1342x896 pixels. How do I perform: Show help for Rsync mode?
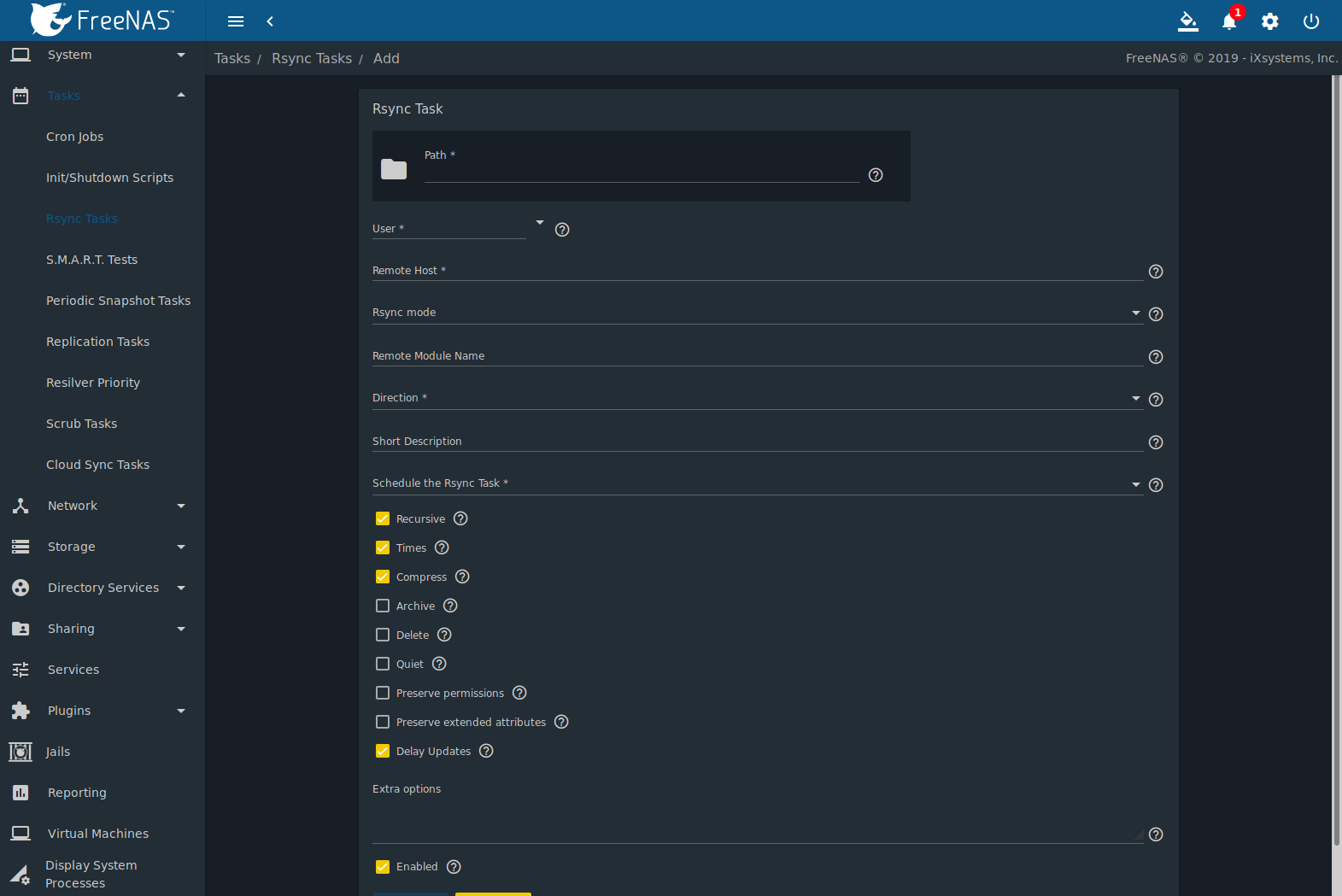[x=1156, y=314]
